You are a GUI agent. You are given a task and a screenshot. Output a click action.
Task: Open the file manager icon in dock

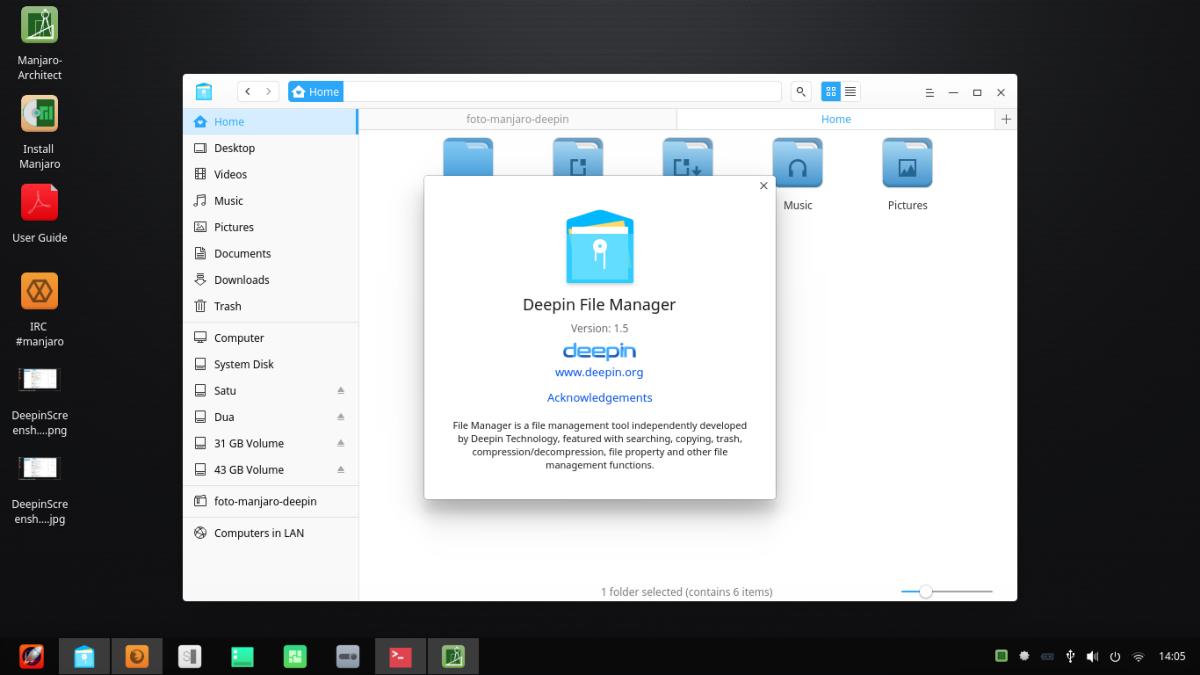[x=85, y=656]
